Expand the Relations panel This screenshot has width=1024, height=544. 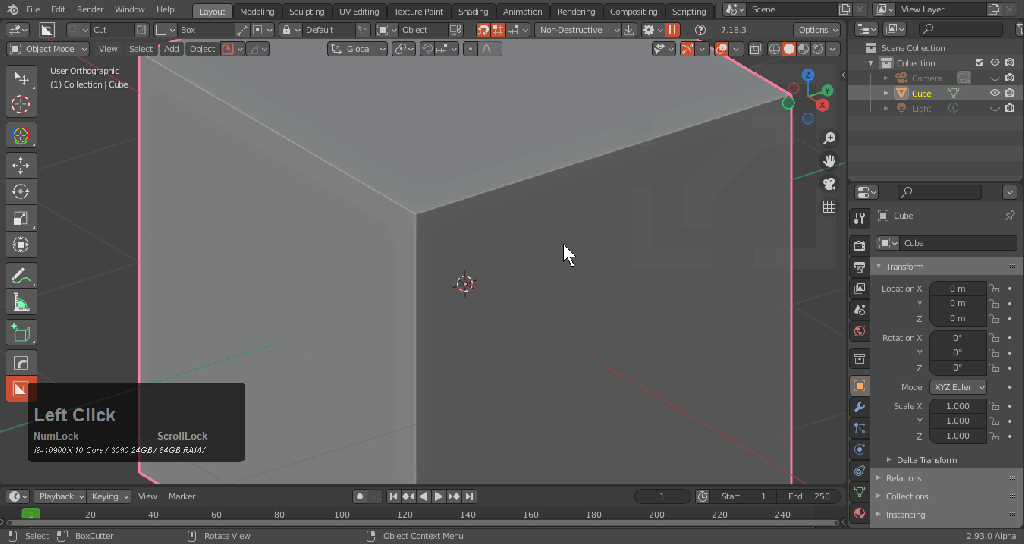point(905,478)
